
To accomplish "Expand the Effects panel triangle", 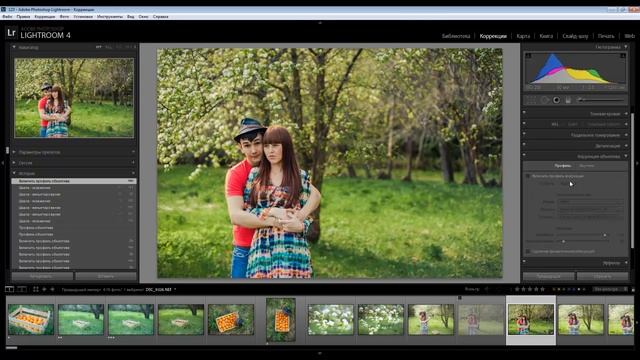I will 626,263.
